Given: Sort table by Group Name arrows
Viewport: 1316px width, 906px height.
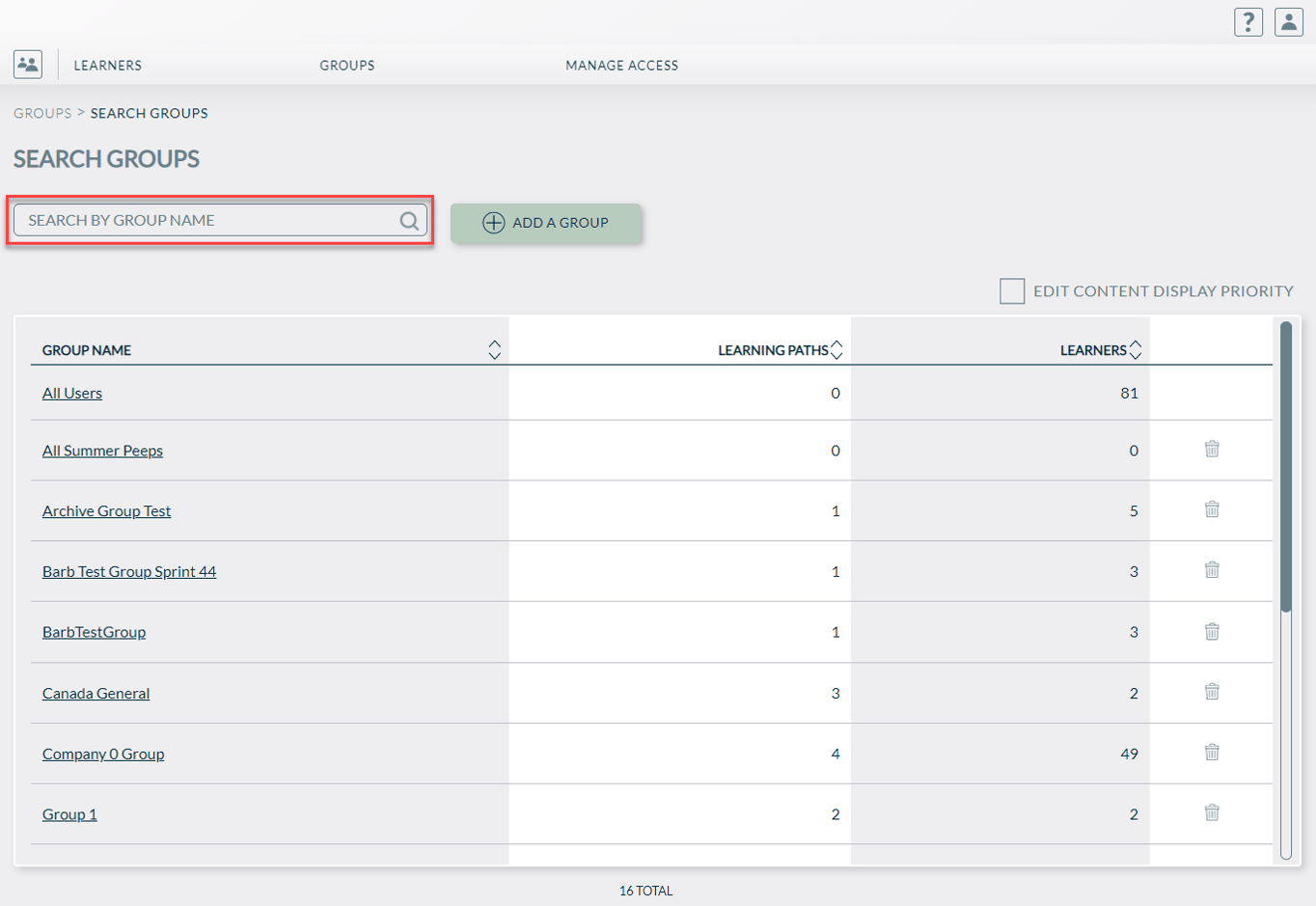Looking at the screenshot, I should coord(494,350).
